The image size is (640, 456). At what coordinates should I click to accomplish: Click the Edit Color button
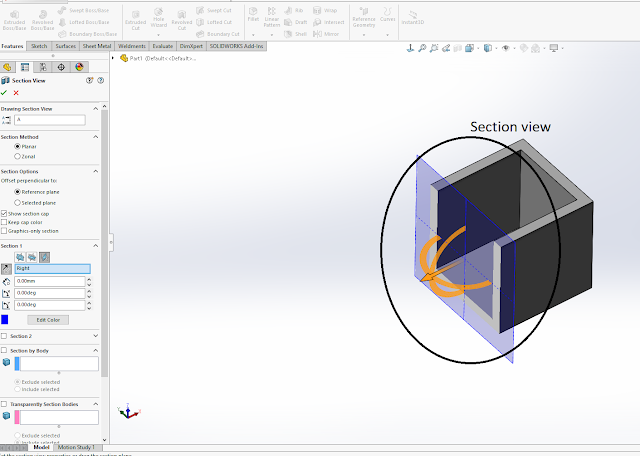(x=48, y=320)
